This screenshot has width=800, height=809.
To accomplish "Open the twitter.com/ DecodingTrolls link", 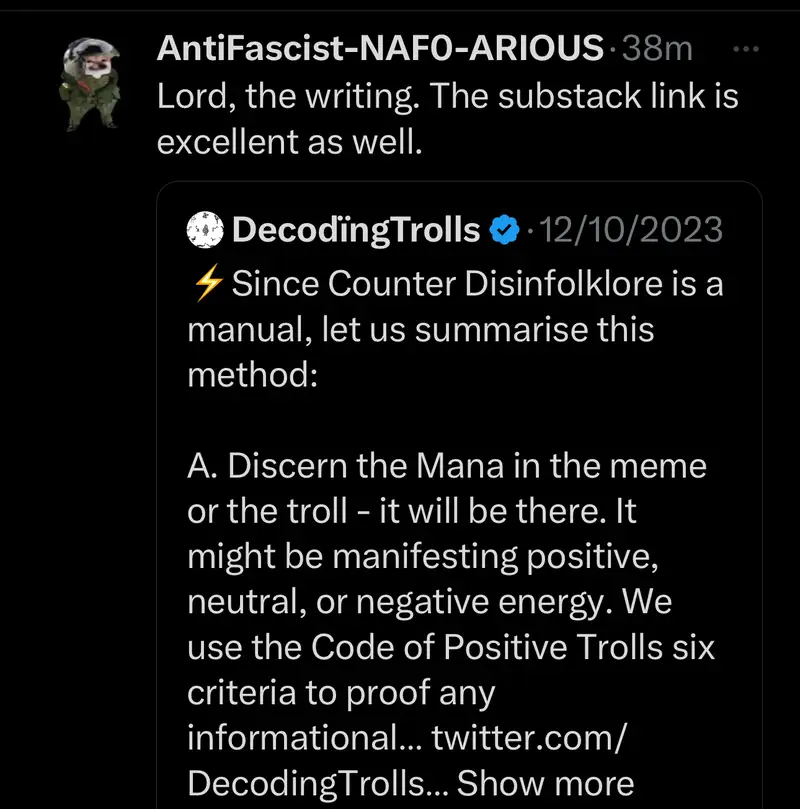I will click(x=528, y=739).
